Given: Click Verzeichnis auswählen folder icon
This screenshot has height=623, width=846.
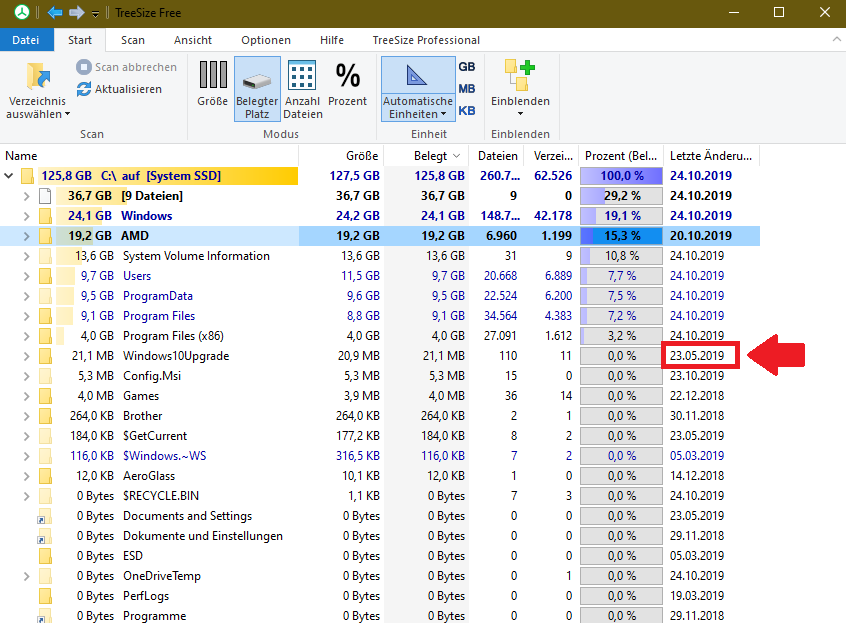Looking at the screenshot, I should click(x=38, y=76).
